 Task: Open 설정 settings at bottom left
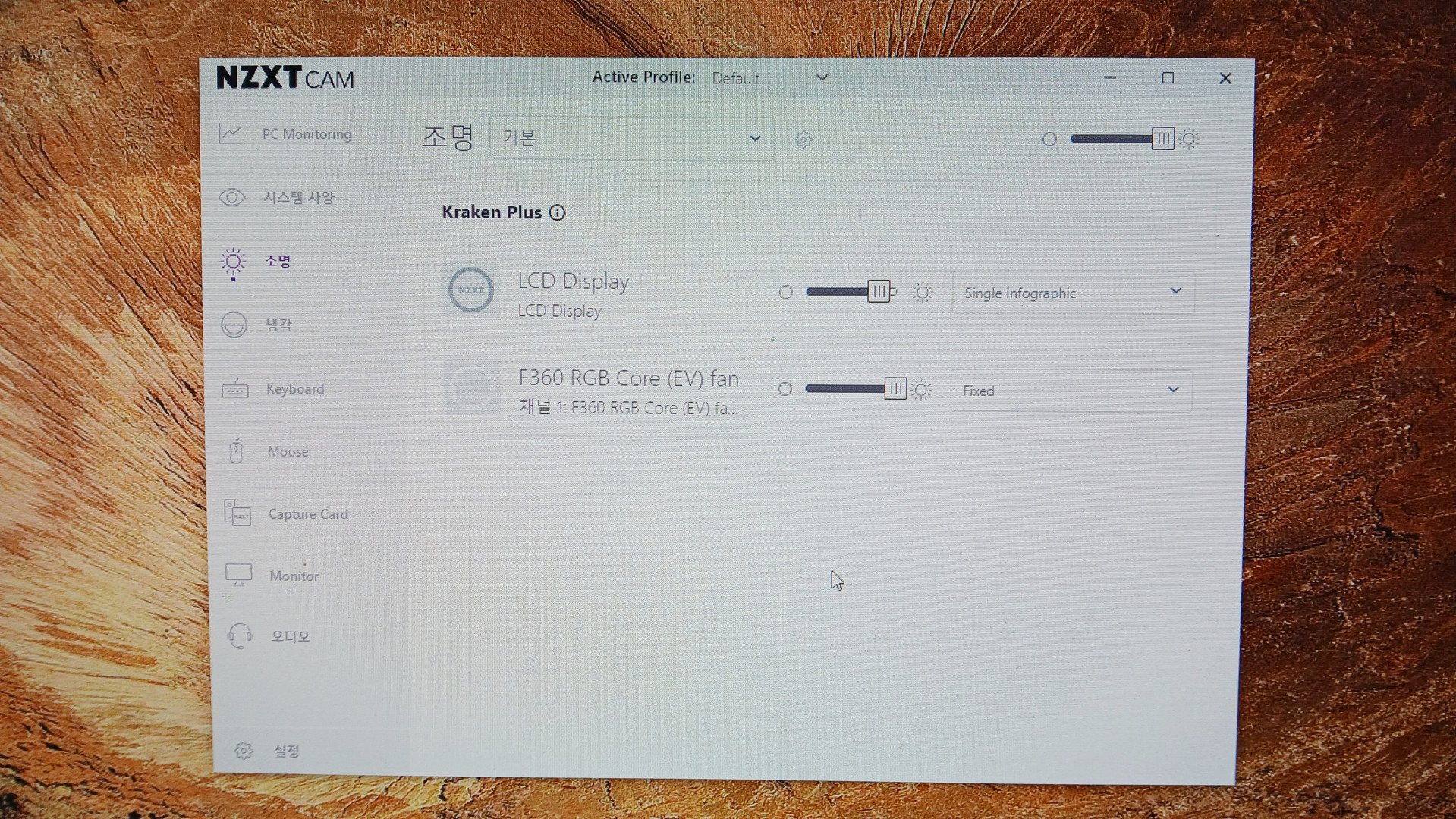(285, 751)
